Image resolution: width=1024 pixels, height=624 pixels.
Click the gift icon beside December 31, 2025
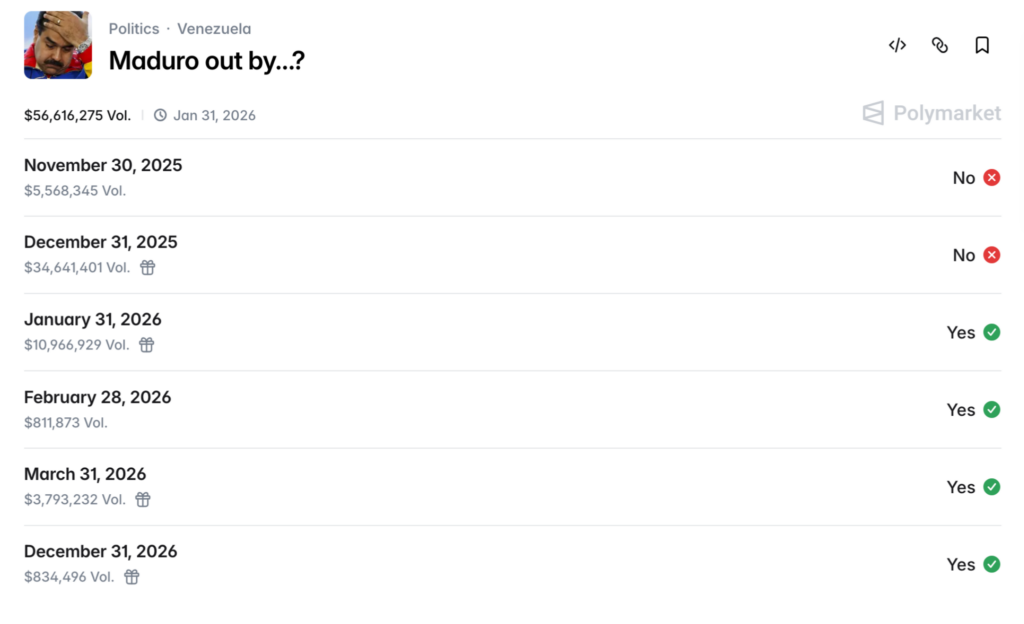(x=147, y=267)
